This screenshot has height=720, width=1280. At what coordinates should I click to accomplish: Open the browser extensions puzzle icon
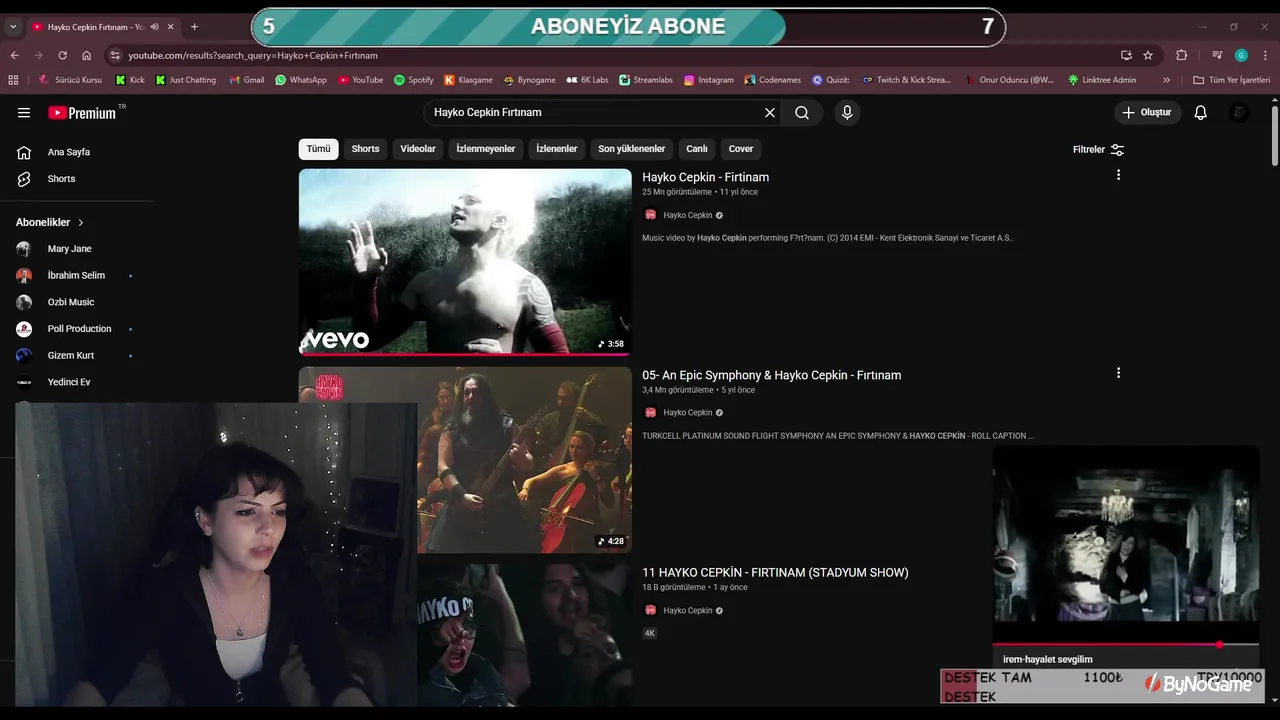pyautogui.click(x=1182, y=55)
